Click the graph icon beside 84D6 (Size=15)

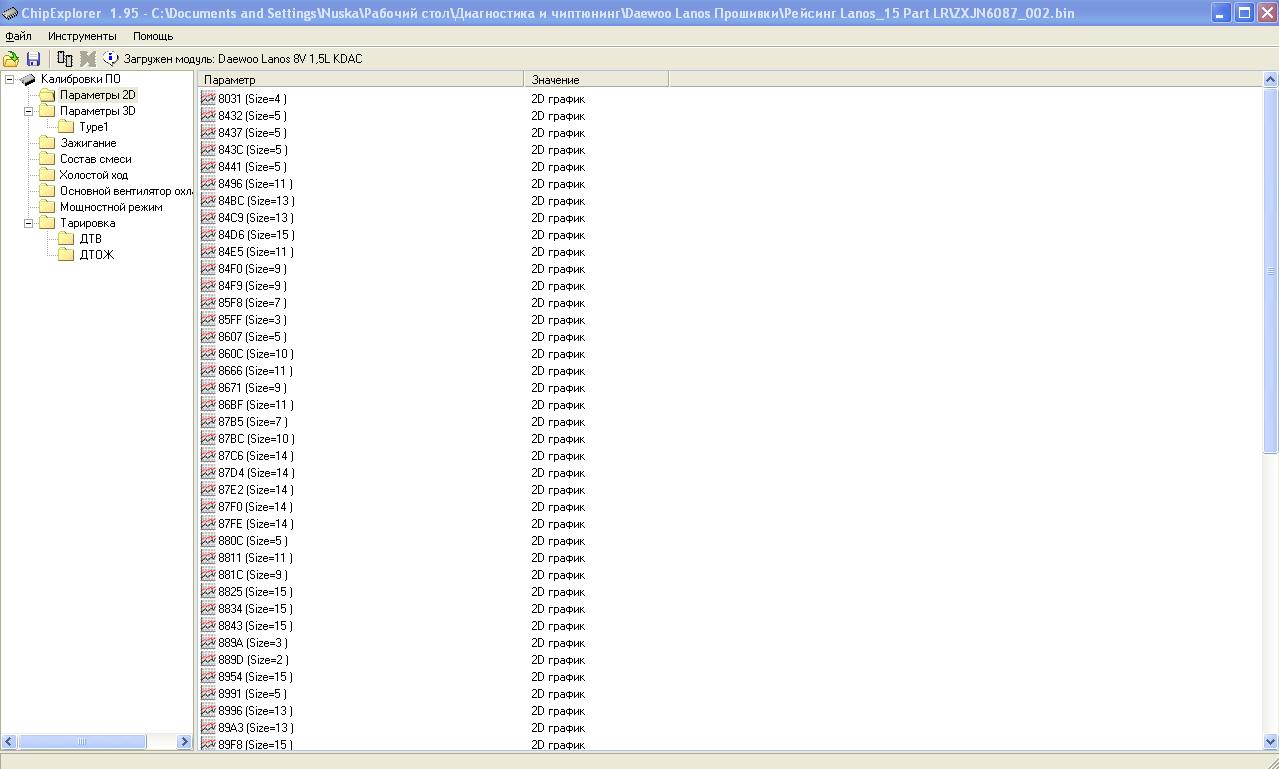pyautogui.click(x=208, y=235)
